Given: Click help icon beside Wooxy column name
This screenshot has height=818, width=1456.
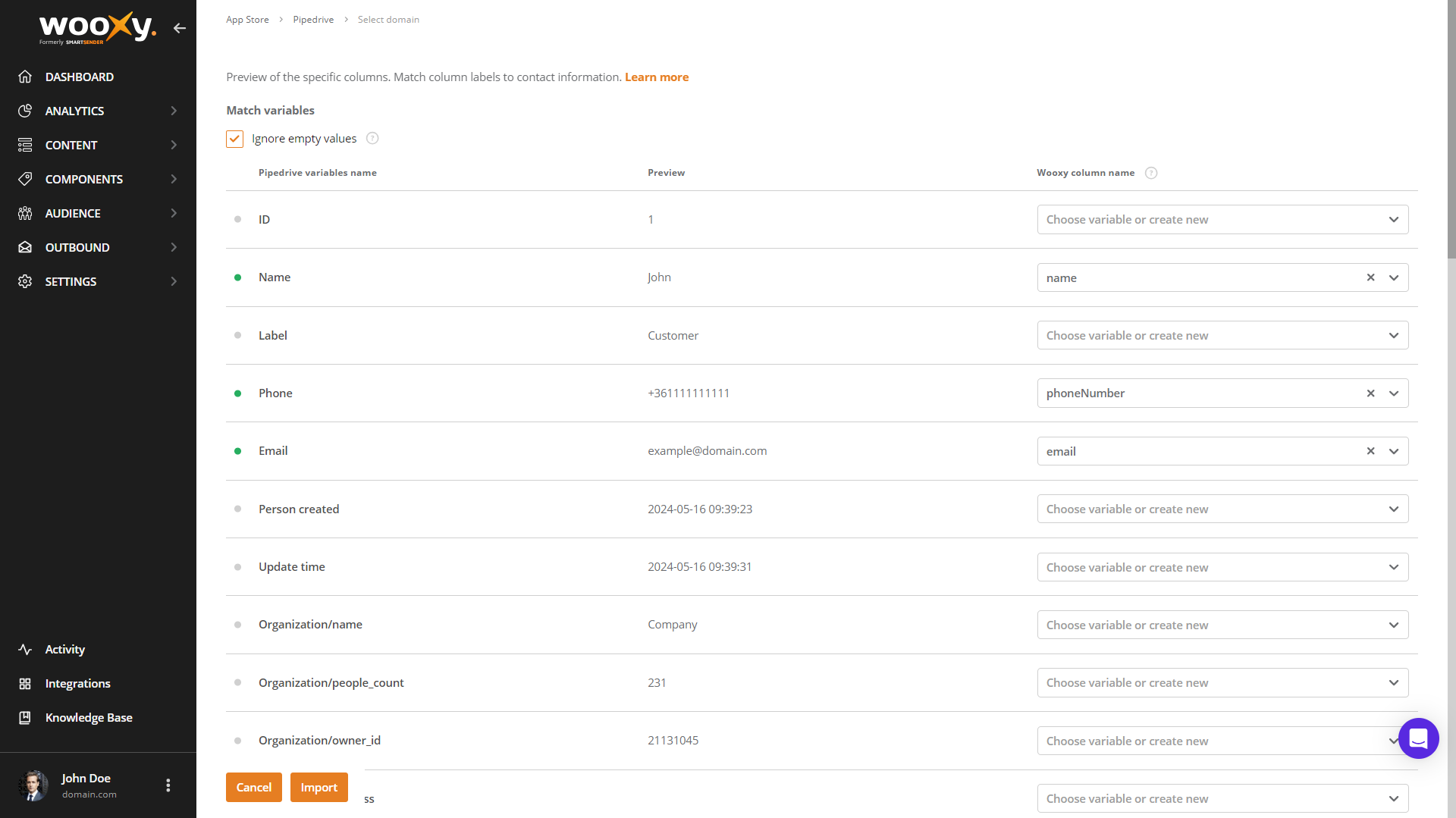Looking at the screenshot, I should 1150,173.
